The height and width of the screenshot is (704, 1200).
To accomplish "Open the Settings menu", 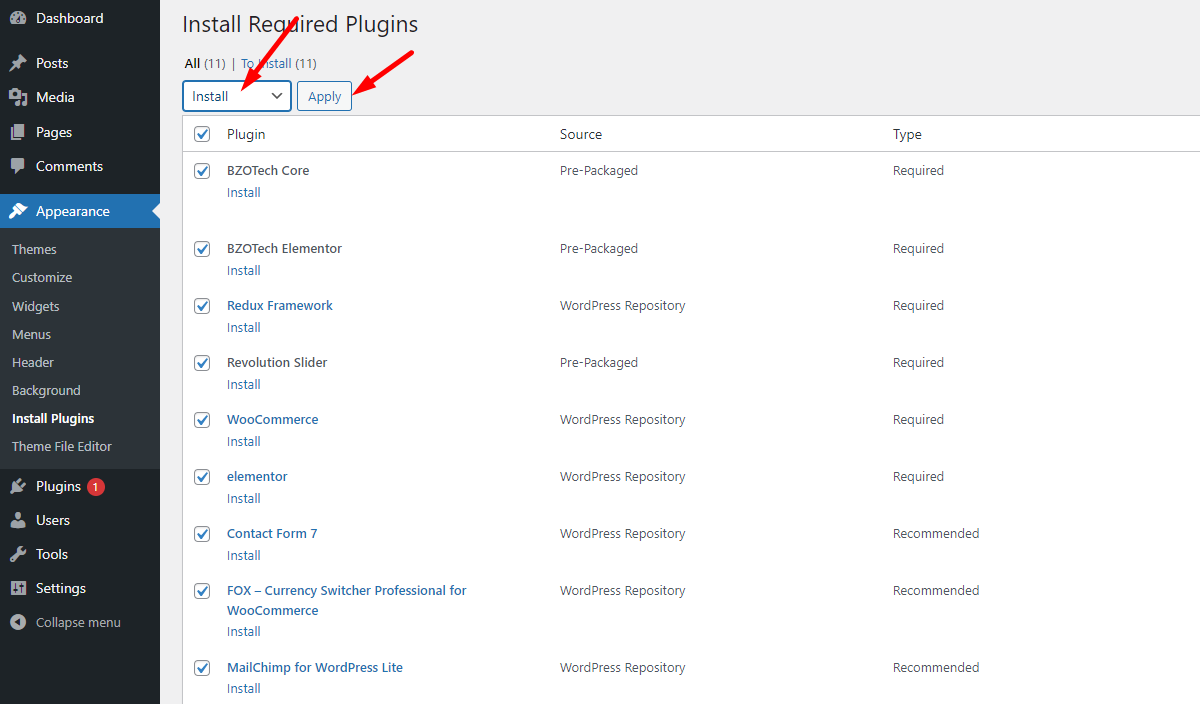I will [x=80, y=588].
